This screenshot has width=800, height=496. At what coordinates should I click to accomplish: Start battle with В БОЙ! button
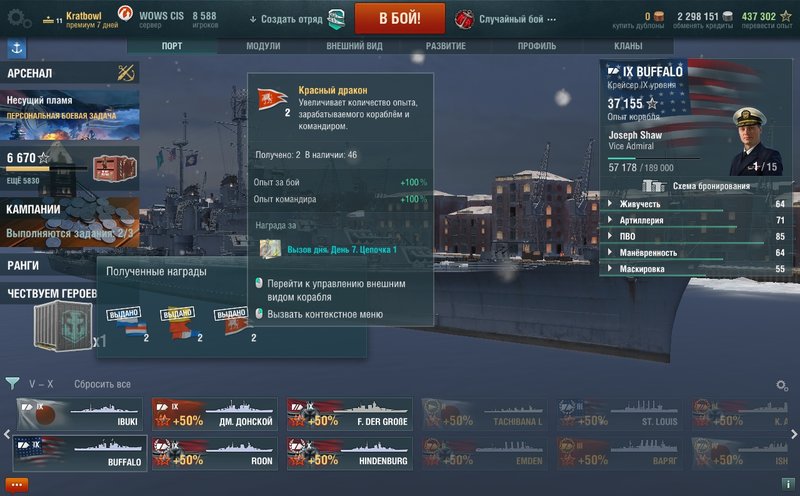pos(399,18)
